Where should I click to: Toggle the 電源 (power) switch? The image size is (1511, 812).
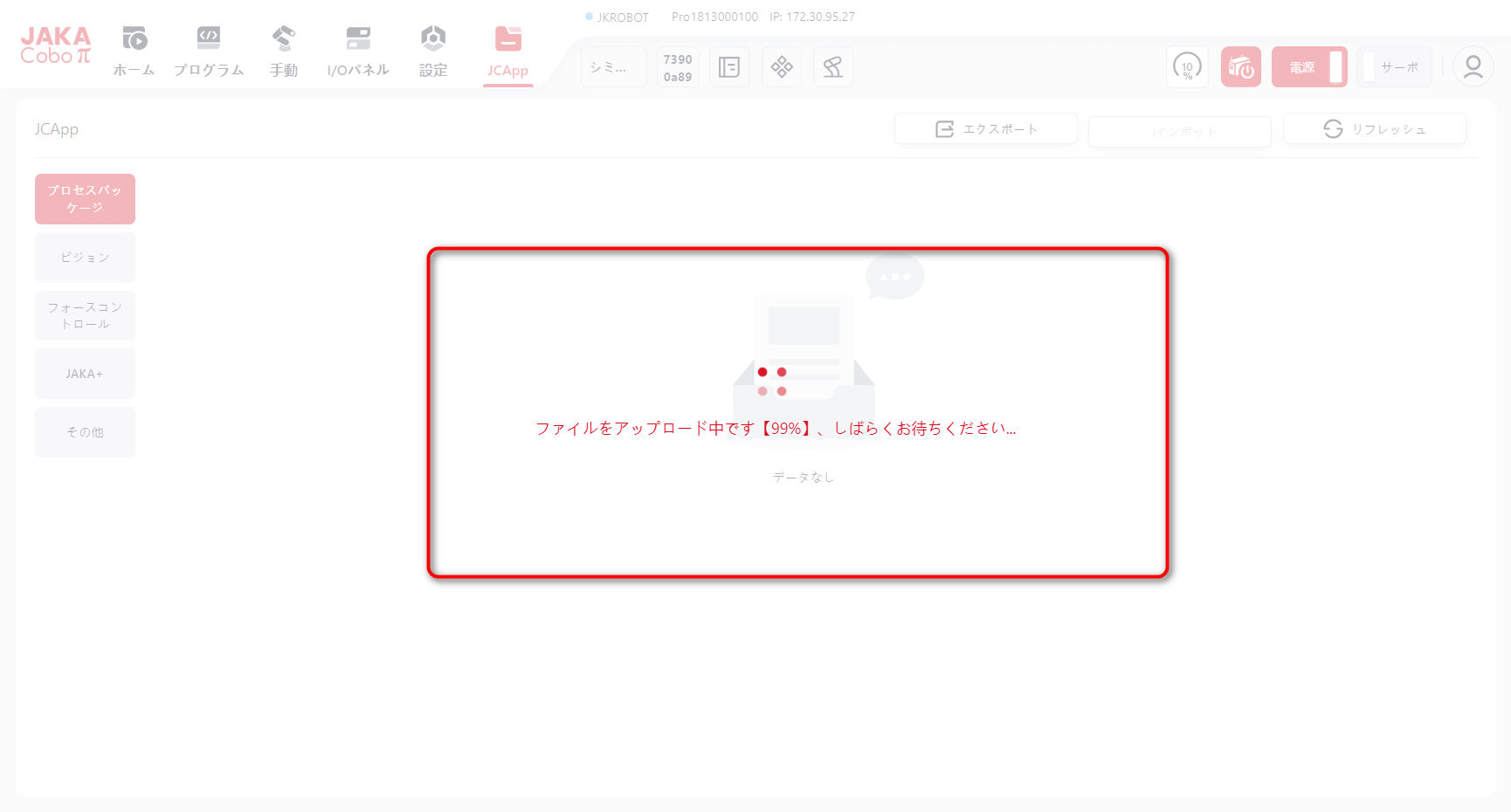[x=1309, y=67]
